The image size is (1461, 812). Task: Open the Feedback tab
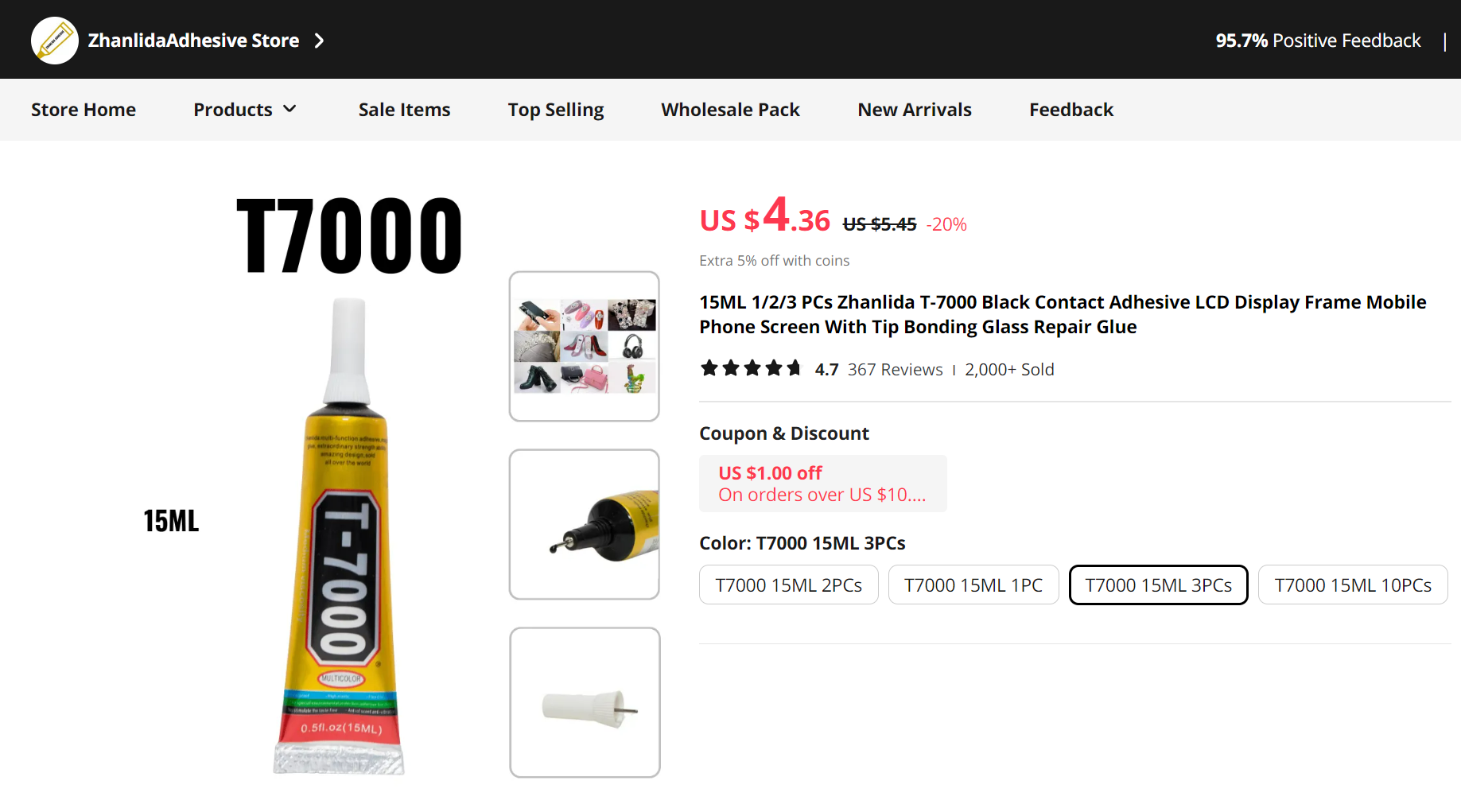tap(1071, 110)
